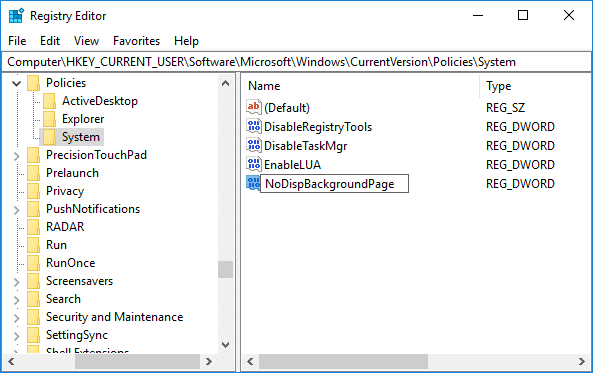Click the EnableLUA DWORD icon
Screen dimensions: 593x373
coord(253,164)
